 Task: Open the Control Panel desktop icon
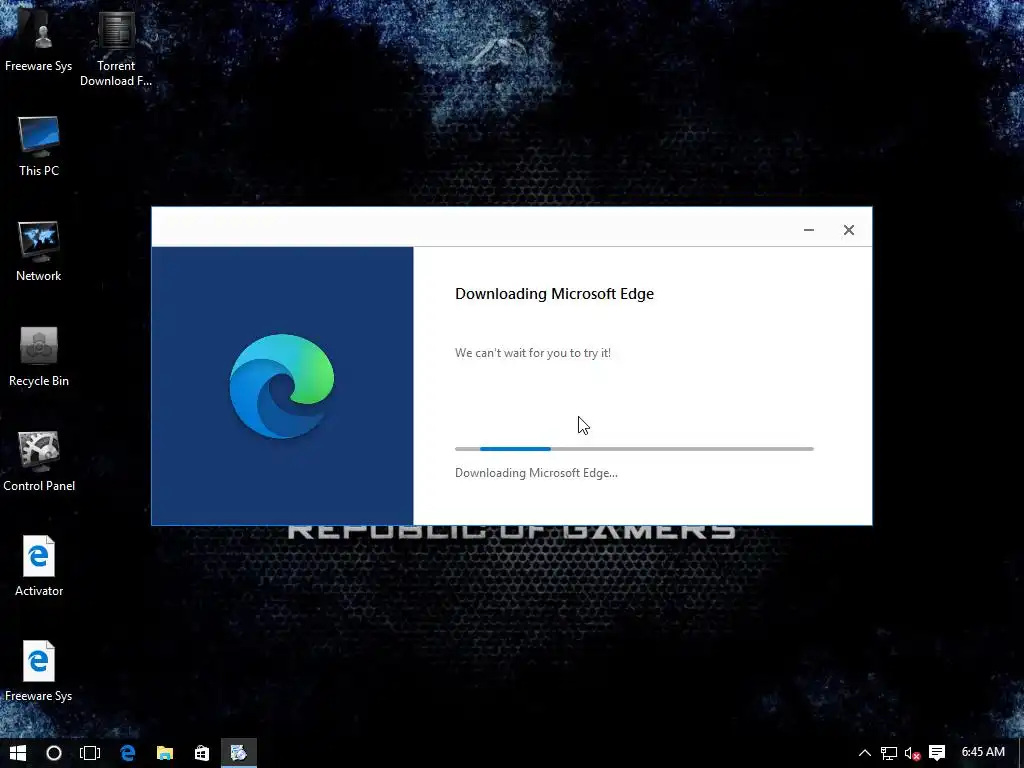click(x=39, y=461)
